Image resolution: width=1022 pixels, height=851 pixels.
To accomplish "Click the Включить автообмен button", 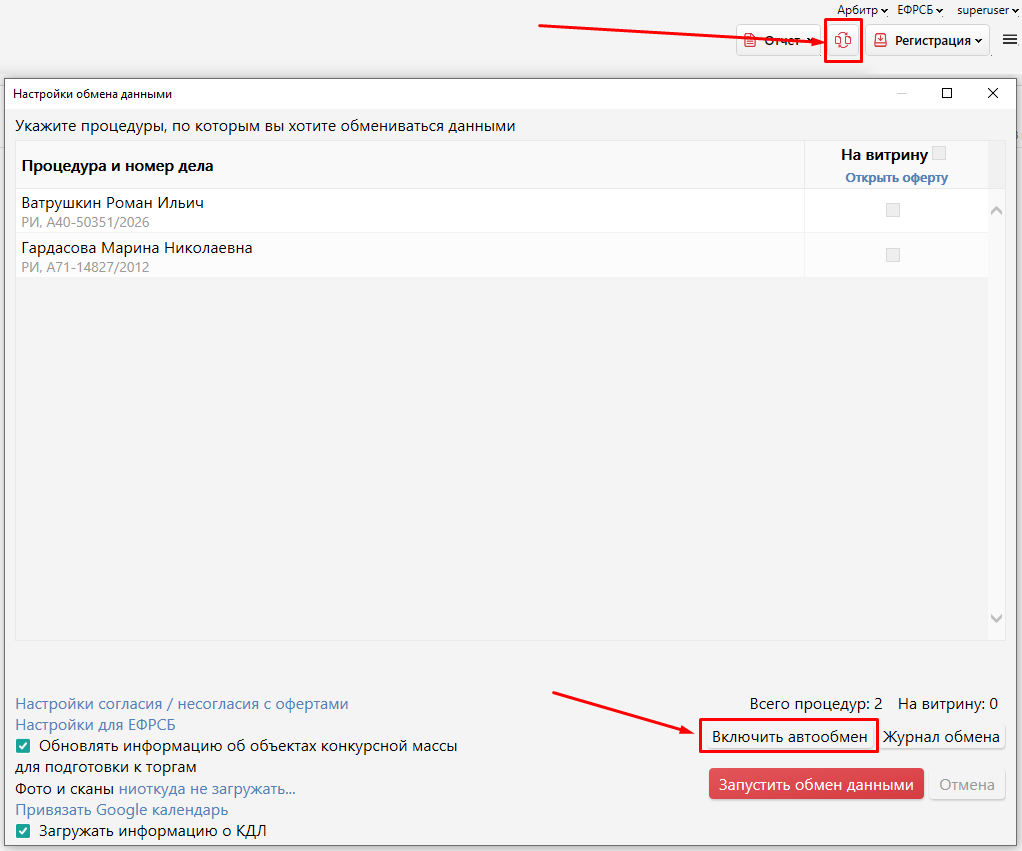I will [789, 736].
